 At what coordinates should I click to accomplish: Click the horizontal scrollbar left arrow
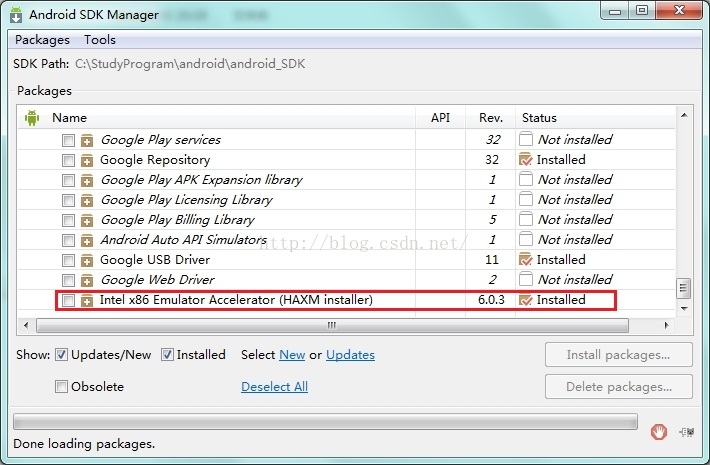[26, 325]
